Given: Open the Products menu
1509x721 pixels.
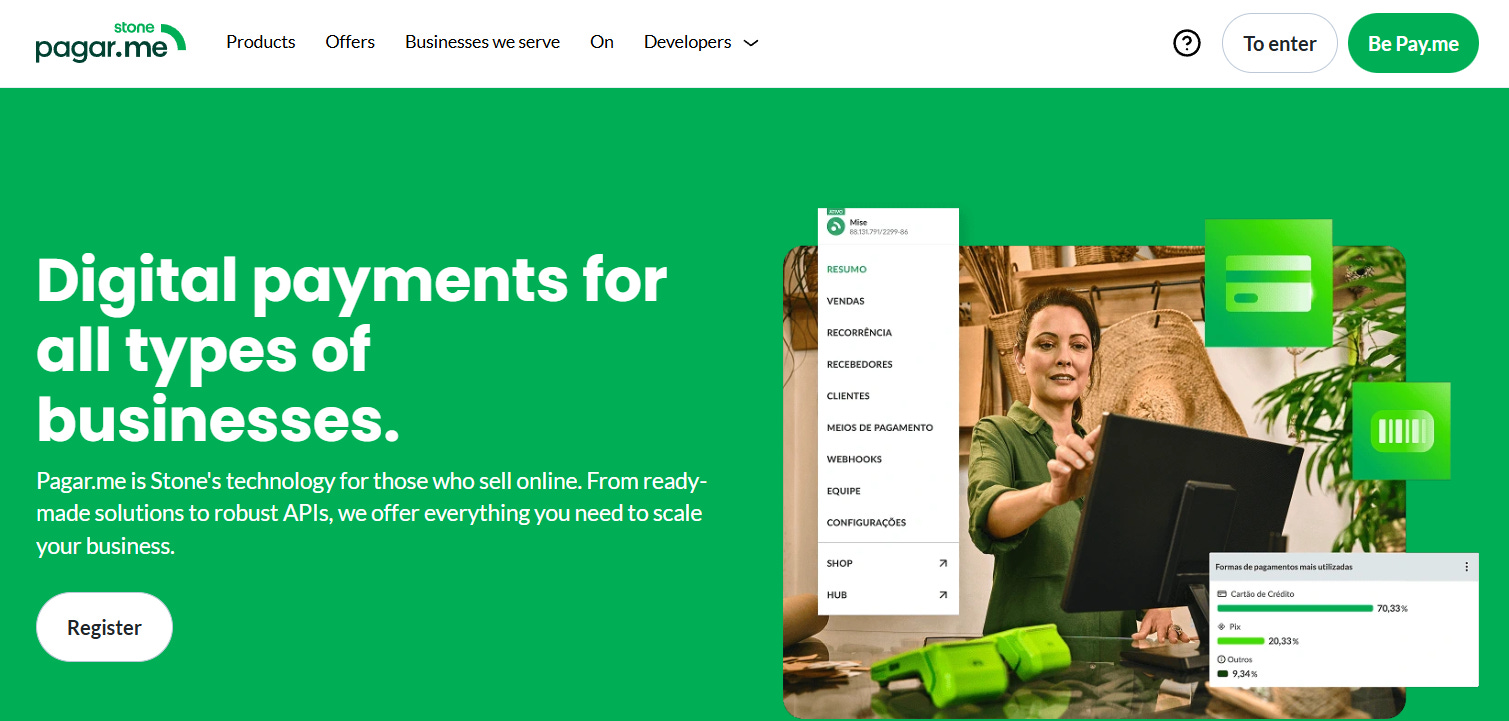Looking at the screenshot, I should tap(261, 42).
